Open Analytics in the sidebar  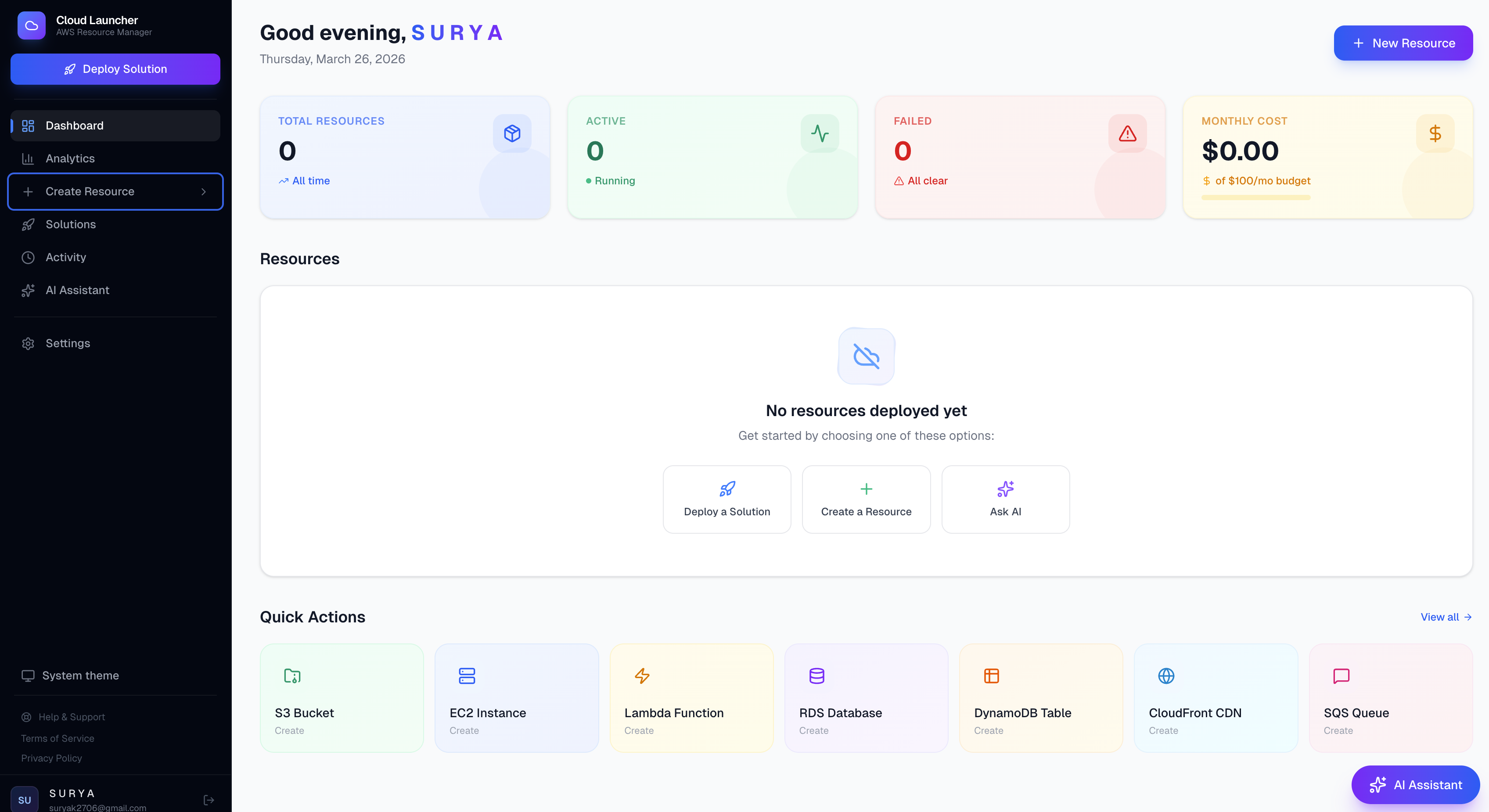(x=70, y=158)
